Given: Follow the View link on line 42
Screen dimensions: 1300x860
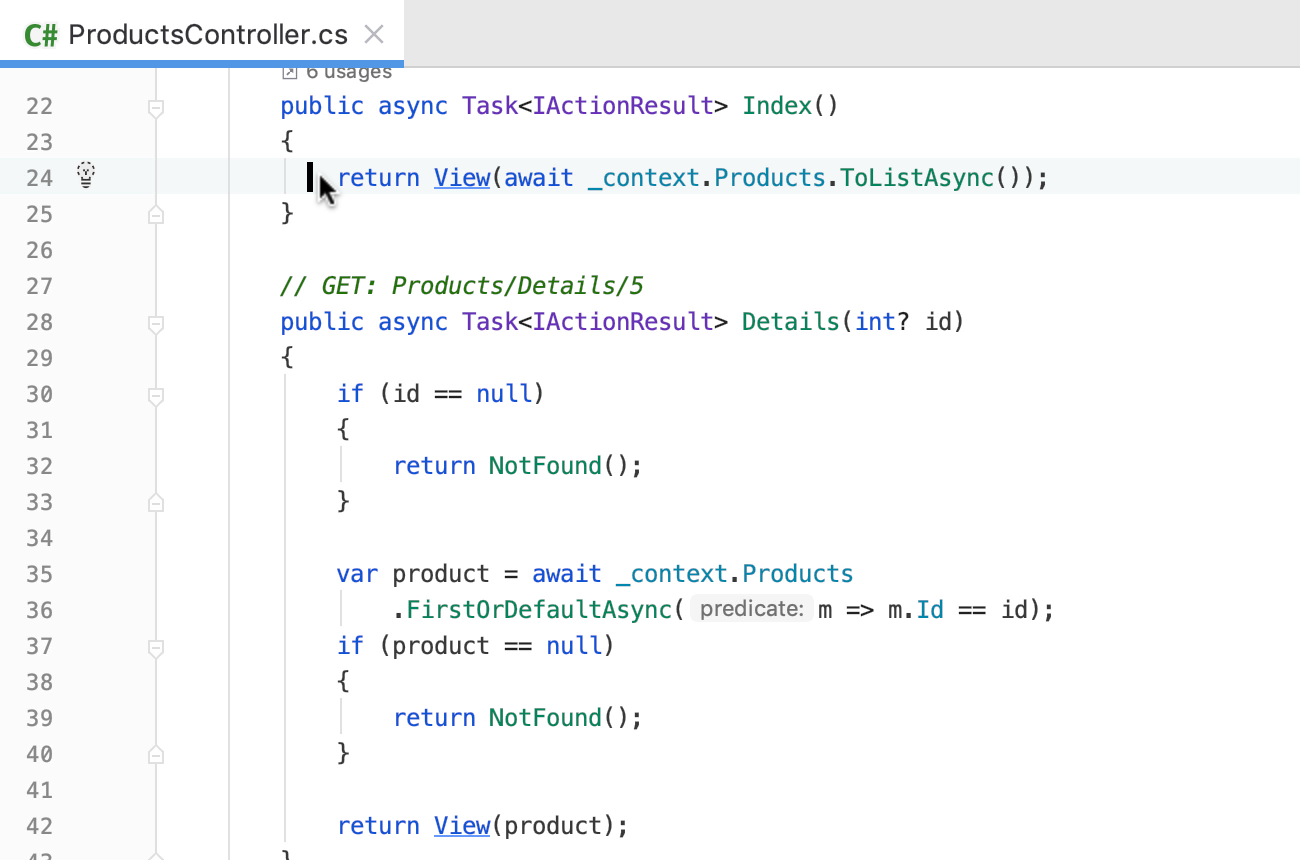Looking at the screenshot, I should click(462, 826).
